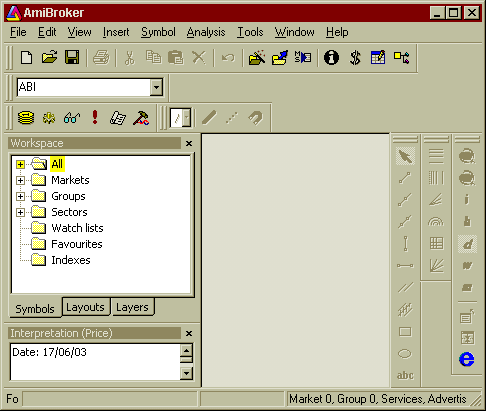Screen dimensions: 486x411
Task: Switch to the Layouts tab
Action: pyautogui.click(x=85, y=307)
